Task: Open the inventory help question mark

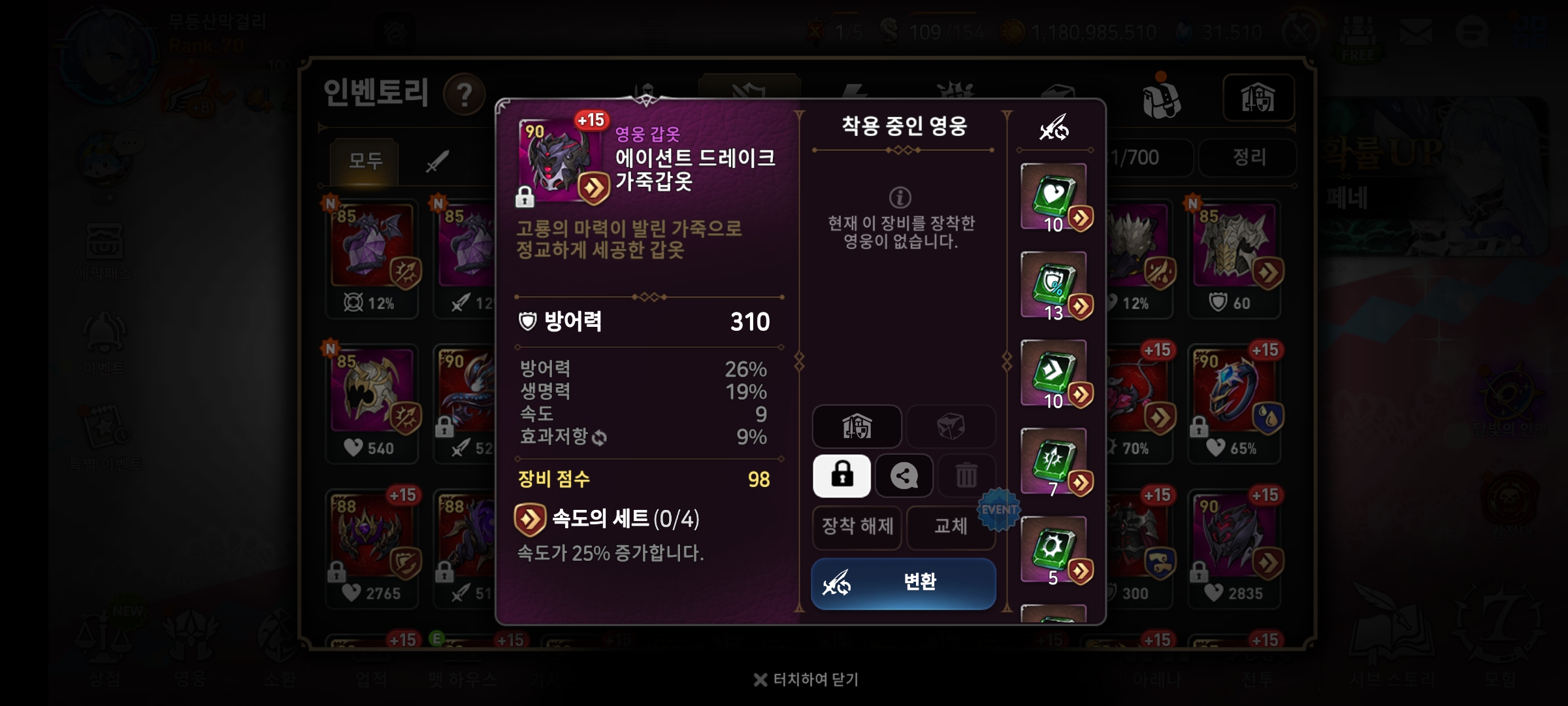Action: (465, 95)
